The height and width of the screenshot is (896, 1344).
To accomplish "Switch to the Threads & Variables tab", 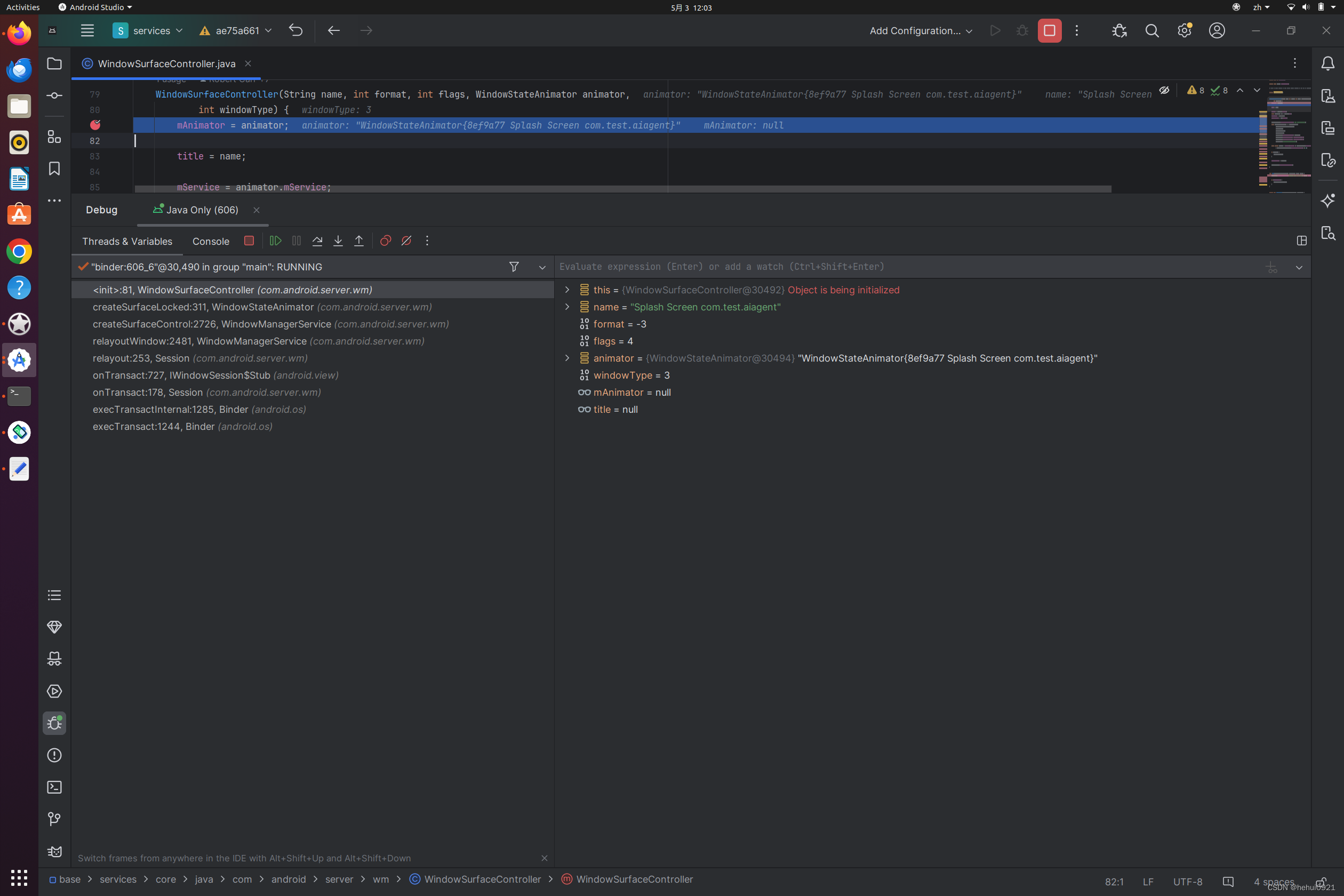I will coord(127,241).
